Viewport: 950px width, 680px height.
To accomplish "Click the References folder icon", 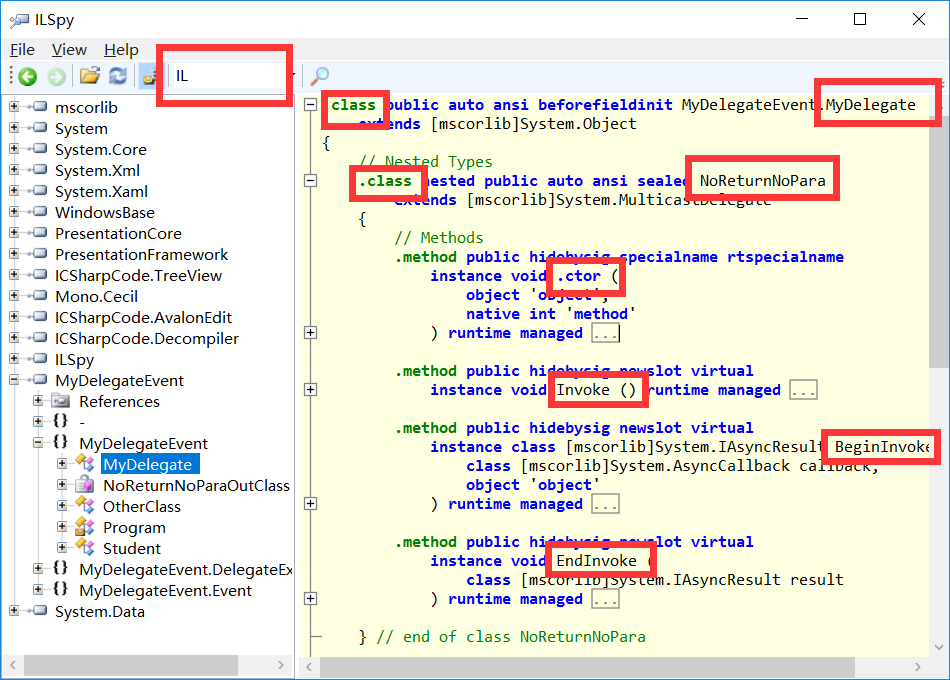I will pyautogui.click(x=61, y=401).
